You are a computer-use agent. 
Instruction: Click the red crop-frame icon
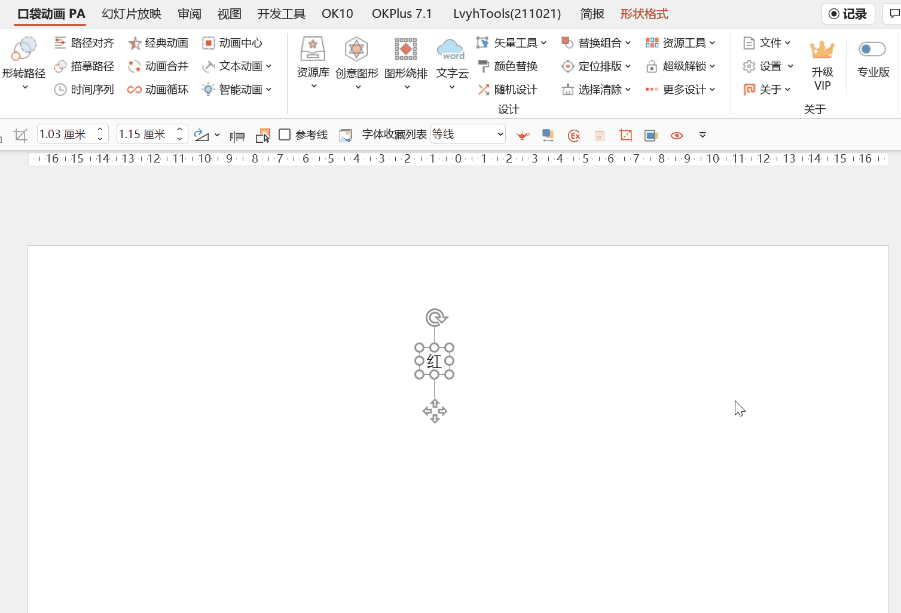(626, 136)
